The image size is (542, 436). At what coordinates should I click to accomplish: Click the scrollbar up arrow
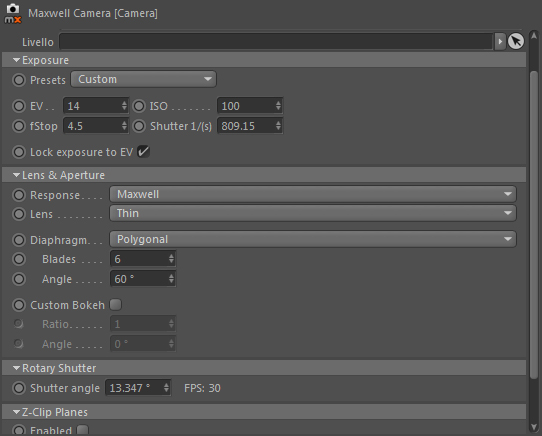(534, 36)
